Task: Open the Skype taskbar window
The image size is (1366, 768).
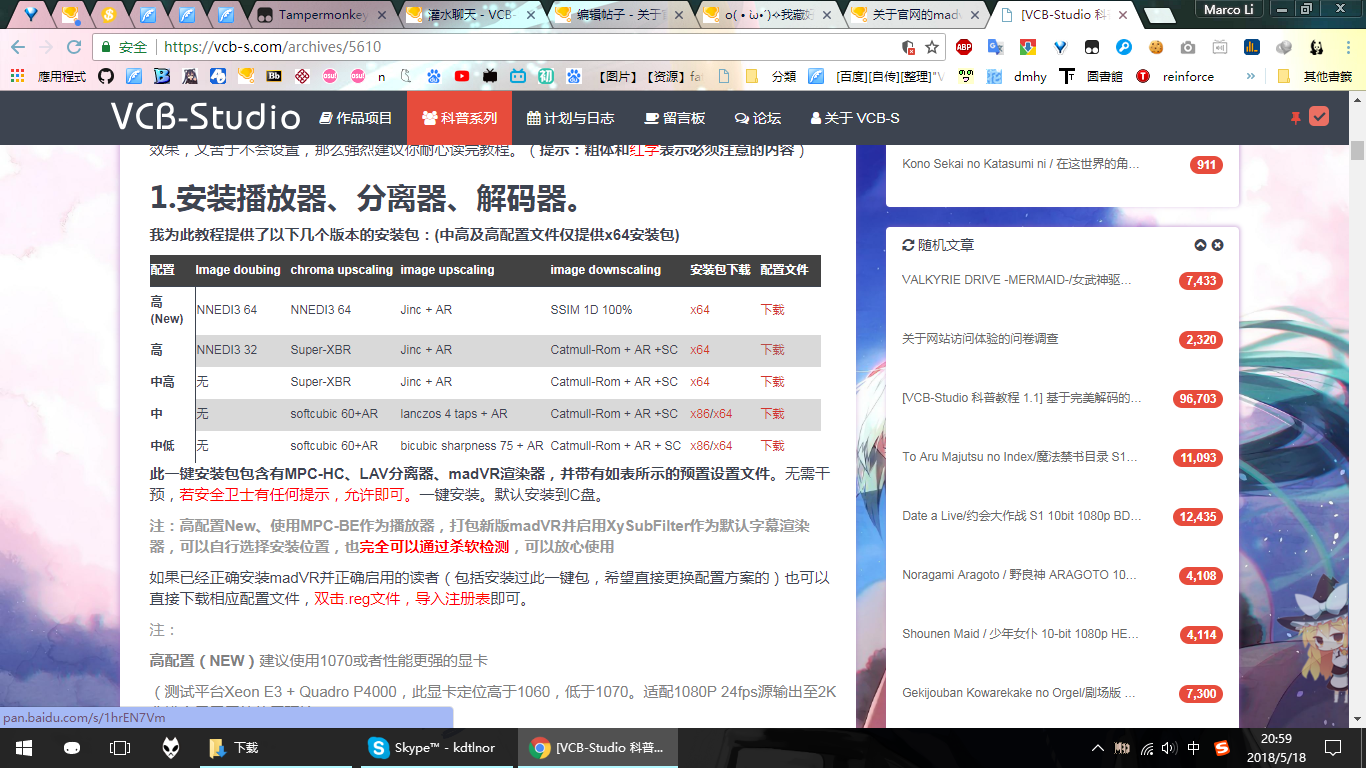Action: tap(436, 747)
